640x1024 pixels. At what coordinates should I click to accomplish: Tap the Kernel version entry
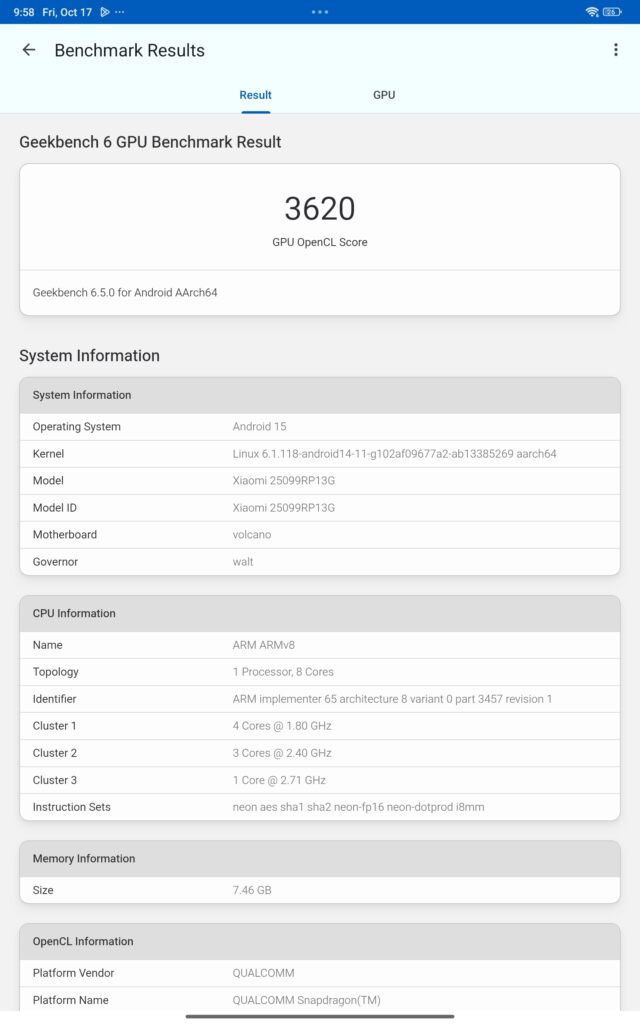(320, 453)
